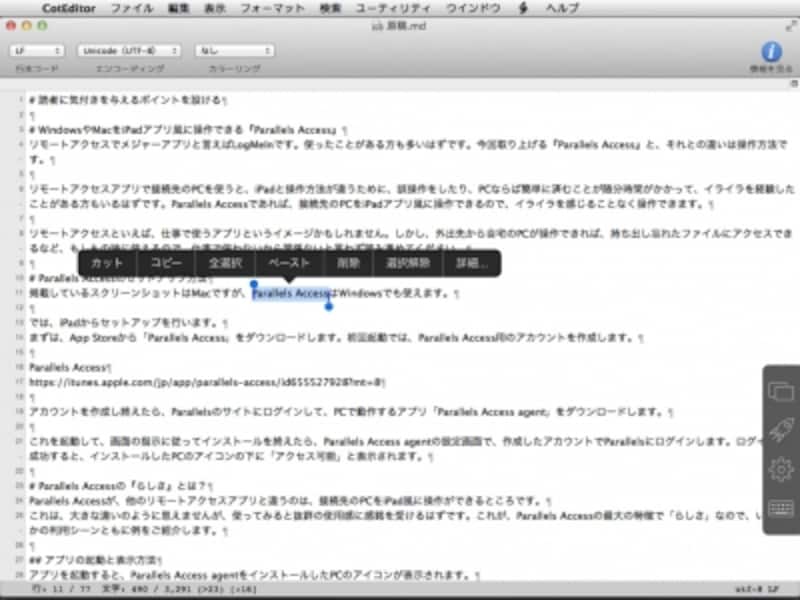Click the highlighted 'Parallels Access' selected text
800x600 pixels.
291,293
